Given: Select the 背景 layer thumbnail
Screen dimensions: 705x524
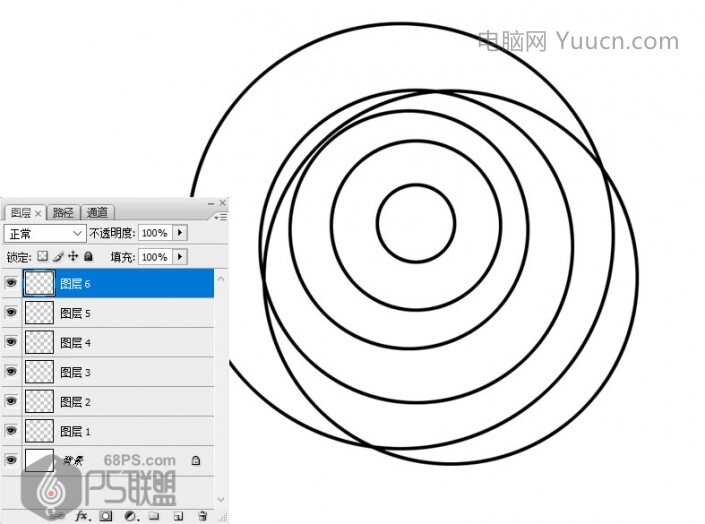Looking at the screenshot, I should coord(40,460).
